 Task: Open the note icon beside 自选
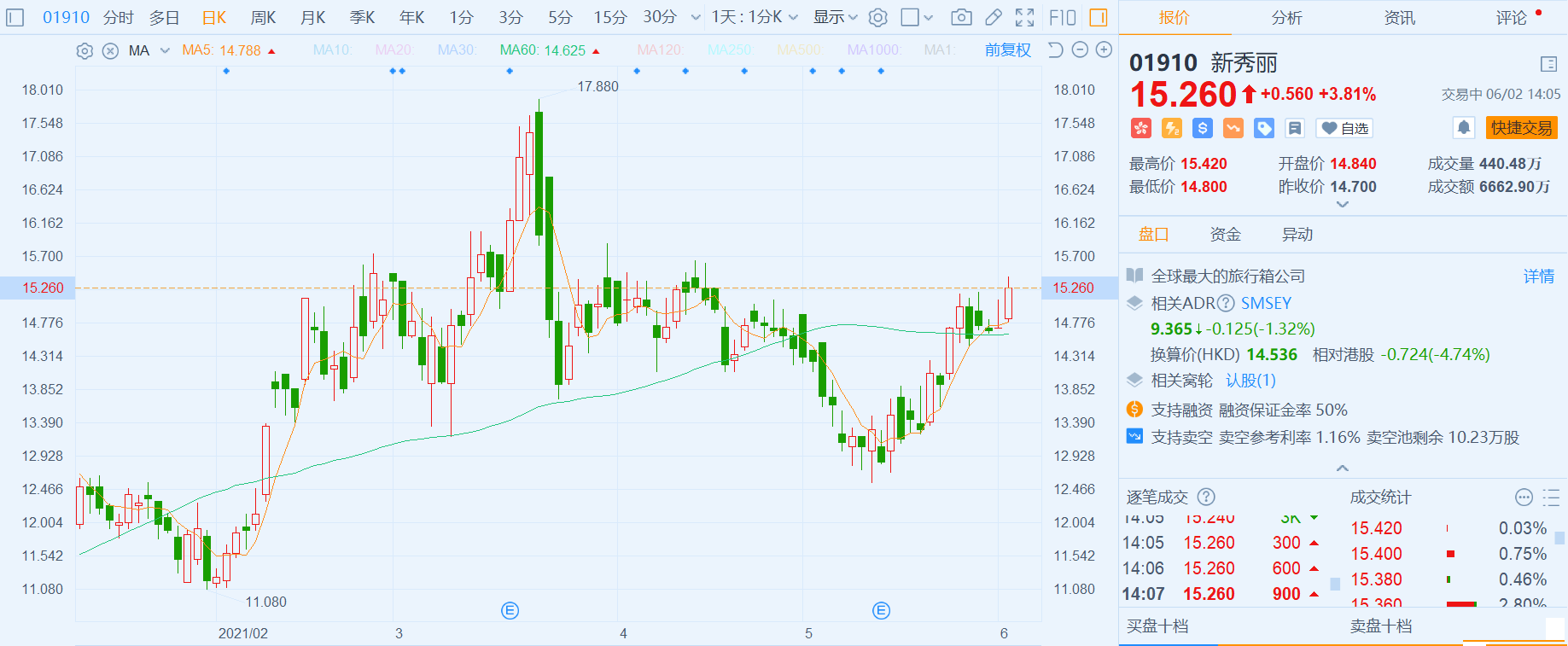tap(1295, 128)
